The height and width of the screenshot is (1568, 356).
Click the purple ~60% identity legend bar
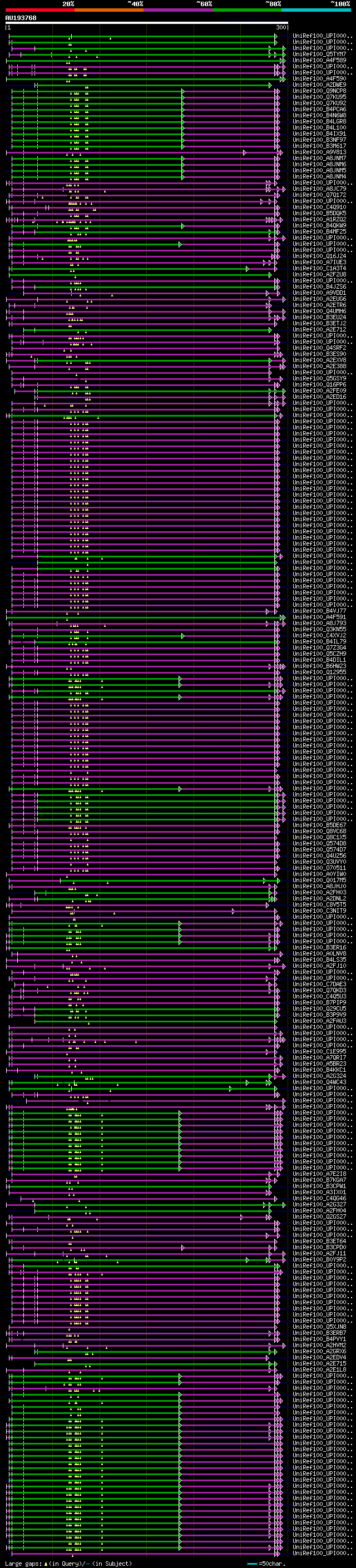click(x=179, y=10)
